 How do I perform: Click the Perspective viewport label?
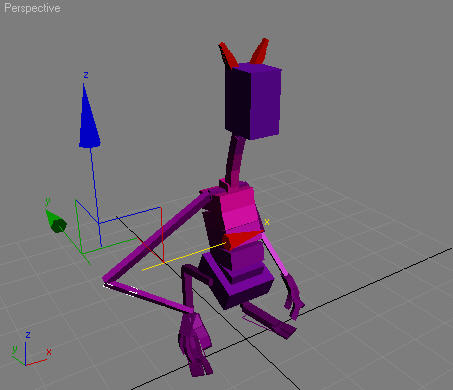tap(32, 8)
